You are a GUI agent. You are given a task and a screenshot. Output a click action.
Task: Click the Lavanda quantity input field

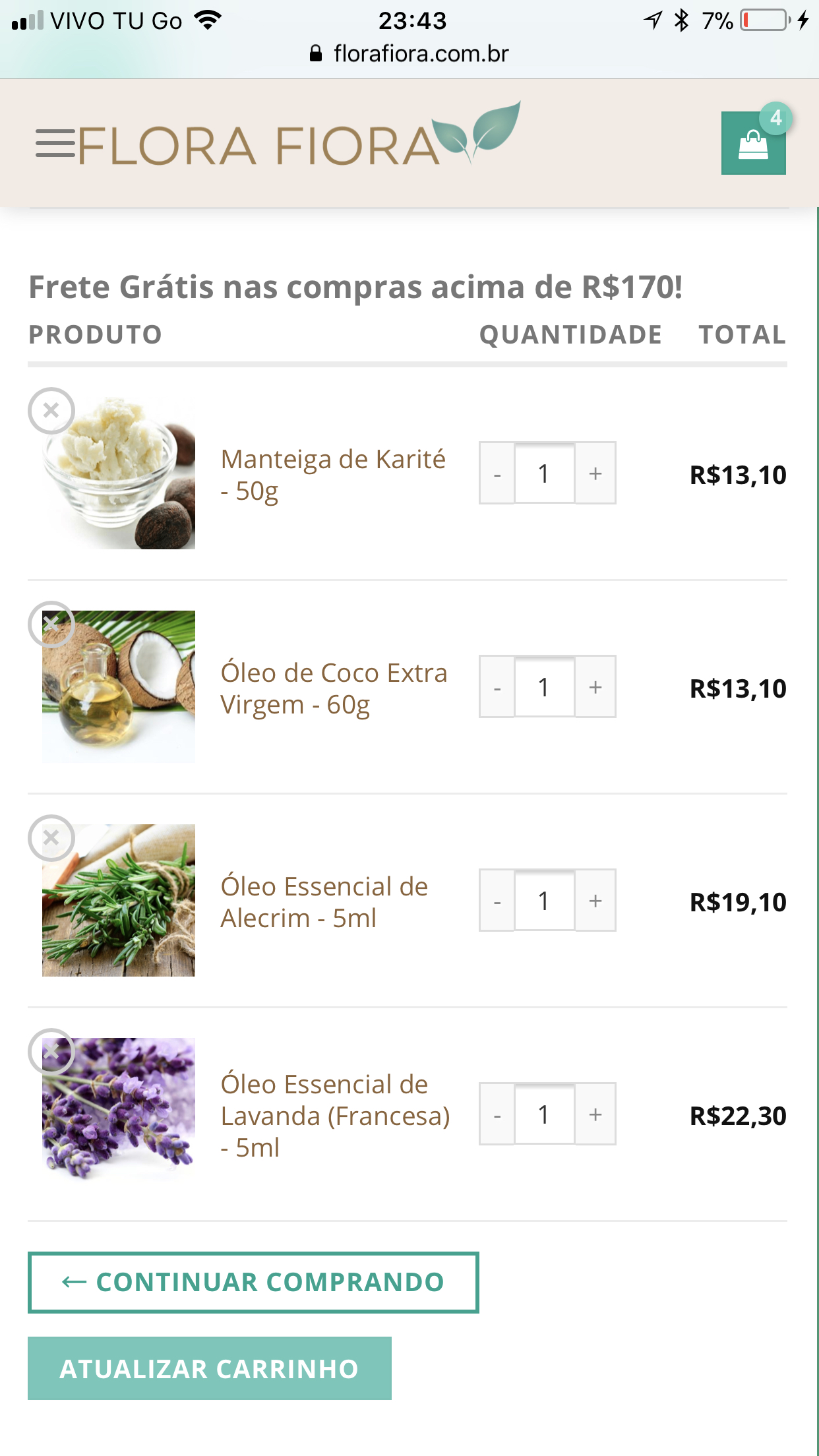click(544, 1114)
